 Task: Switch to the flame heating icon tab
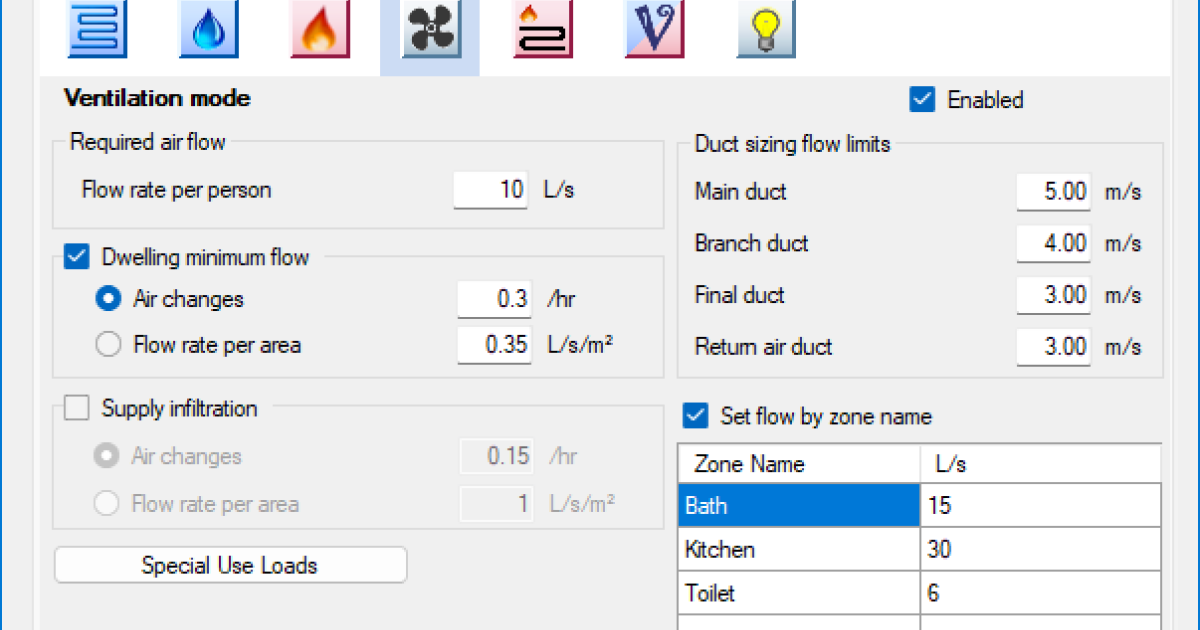(319, 31)
